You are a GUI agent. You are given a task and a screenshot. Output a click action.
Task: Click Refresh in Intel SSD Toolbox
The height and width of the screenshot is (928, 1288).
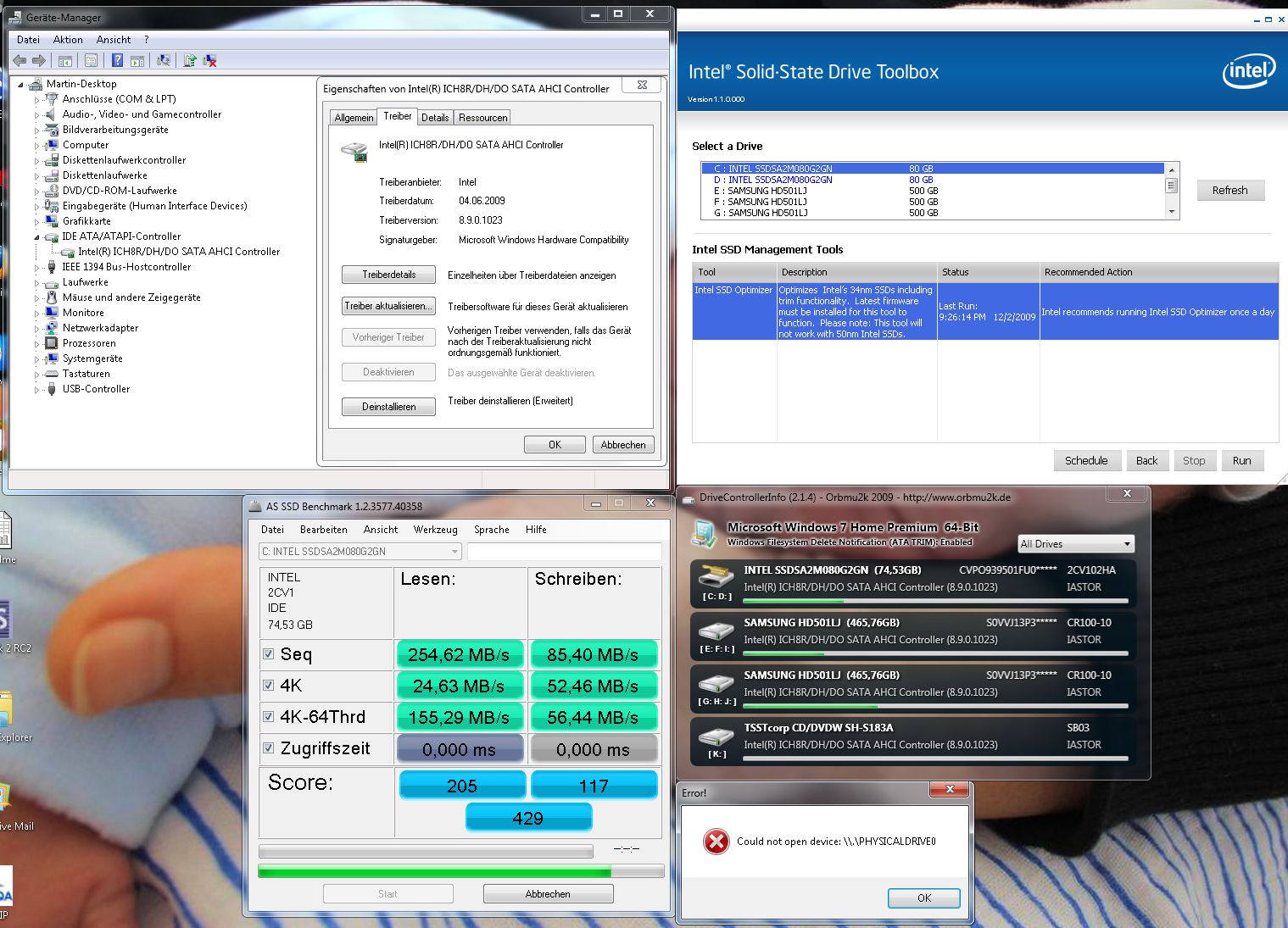(1230, 191)
